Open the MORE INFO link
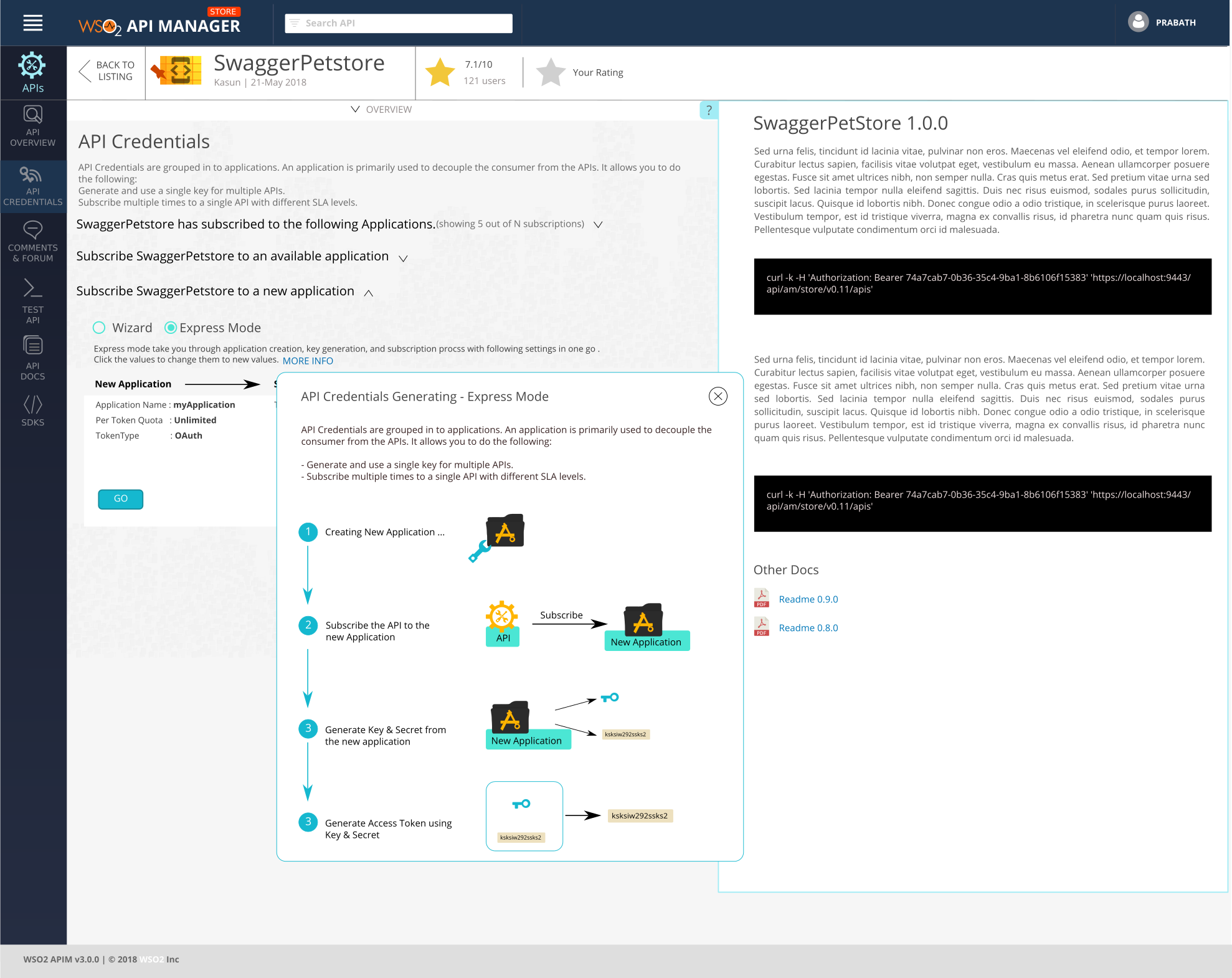Viewport: 1232px width, 978px height. (x=308, y=361)
